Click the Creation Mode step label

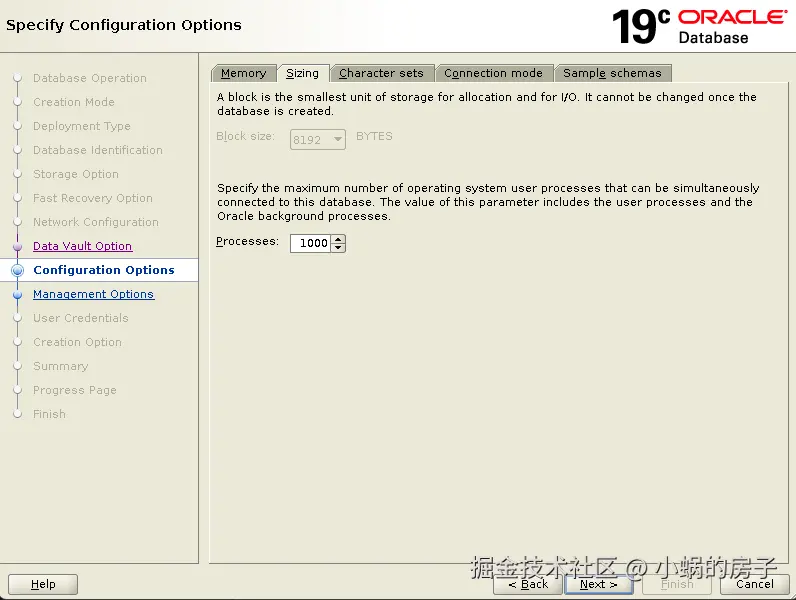tap(74, 102)
